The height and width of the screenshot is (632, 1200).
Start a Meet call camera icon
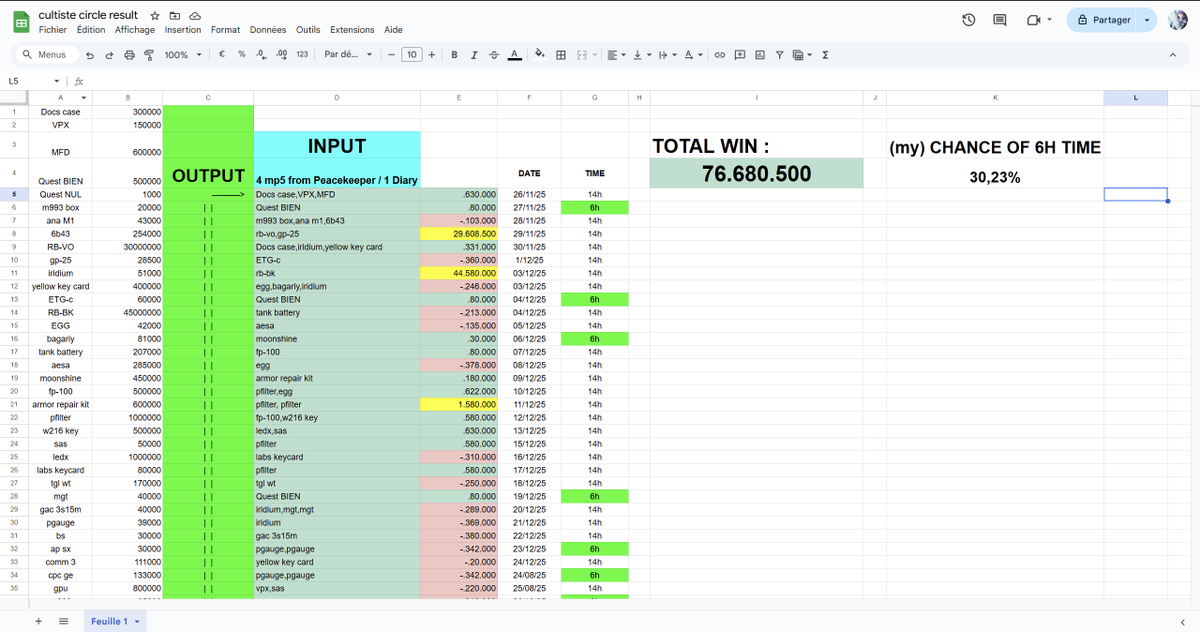click(x=1034, y=20)
